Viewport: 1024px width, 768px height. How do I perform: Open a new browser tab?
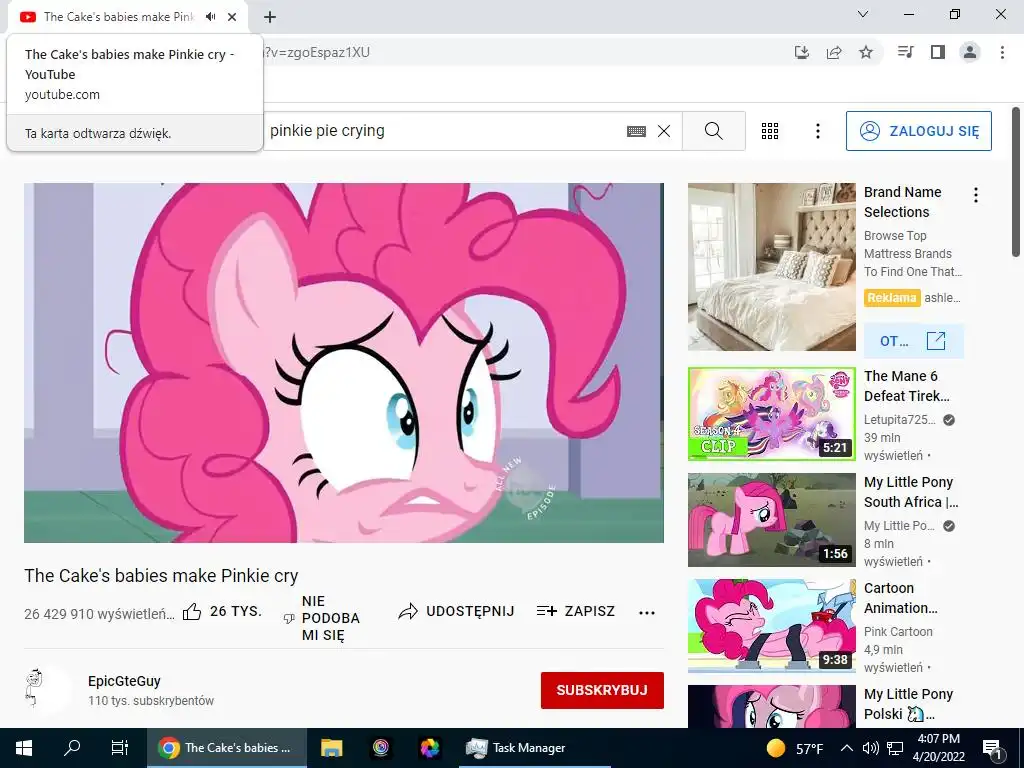coord(270,17)
